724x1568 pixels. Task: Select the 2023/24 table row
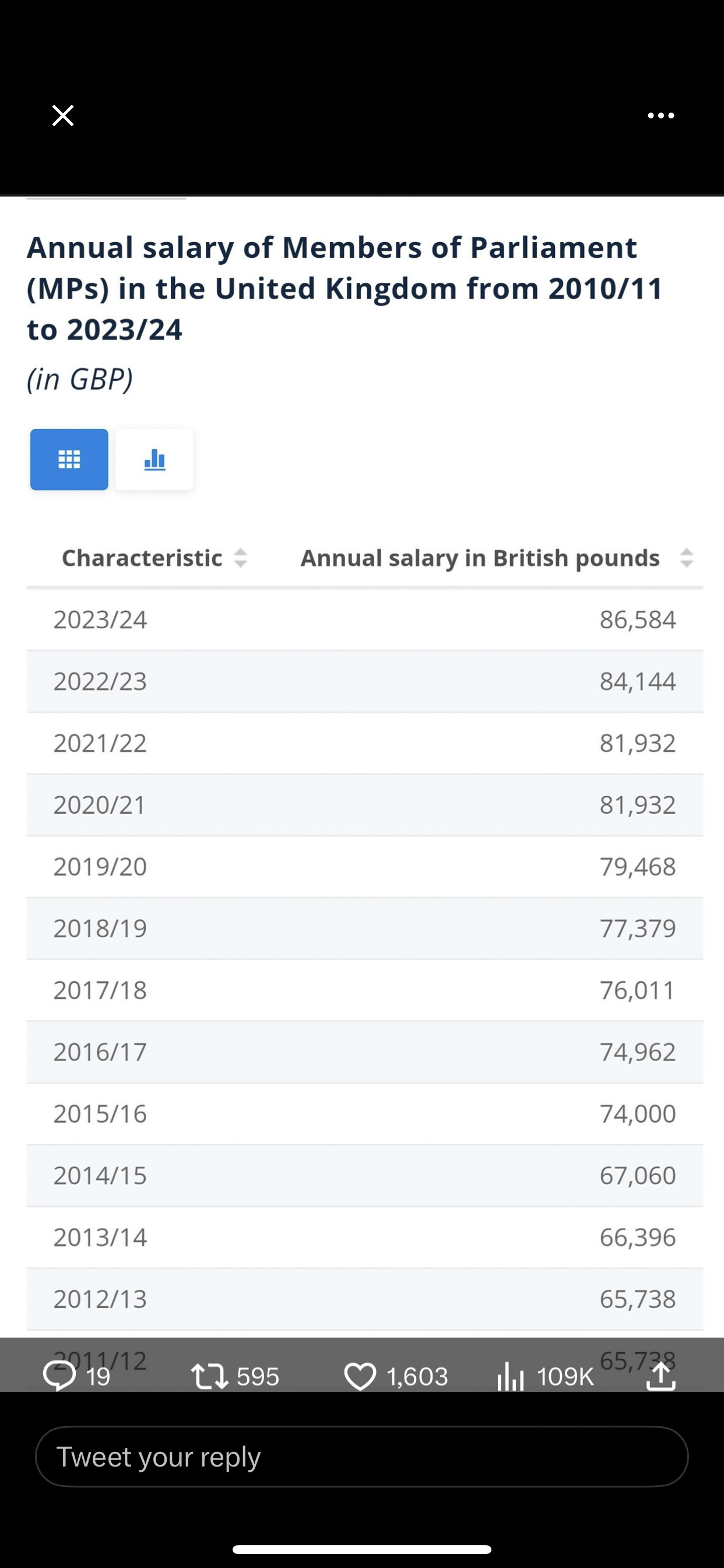pos(365,619)
